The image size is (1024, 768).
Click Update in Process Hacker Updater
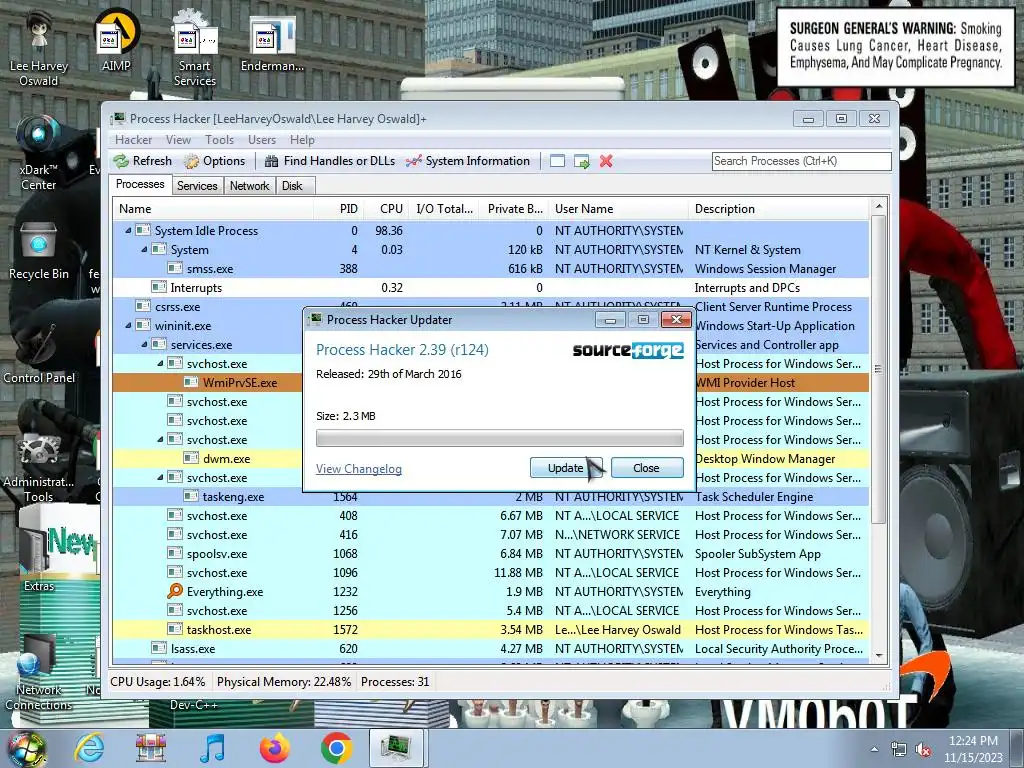[566, 468]
